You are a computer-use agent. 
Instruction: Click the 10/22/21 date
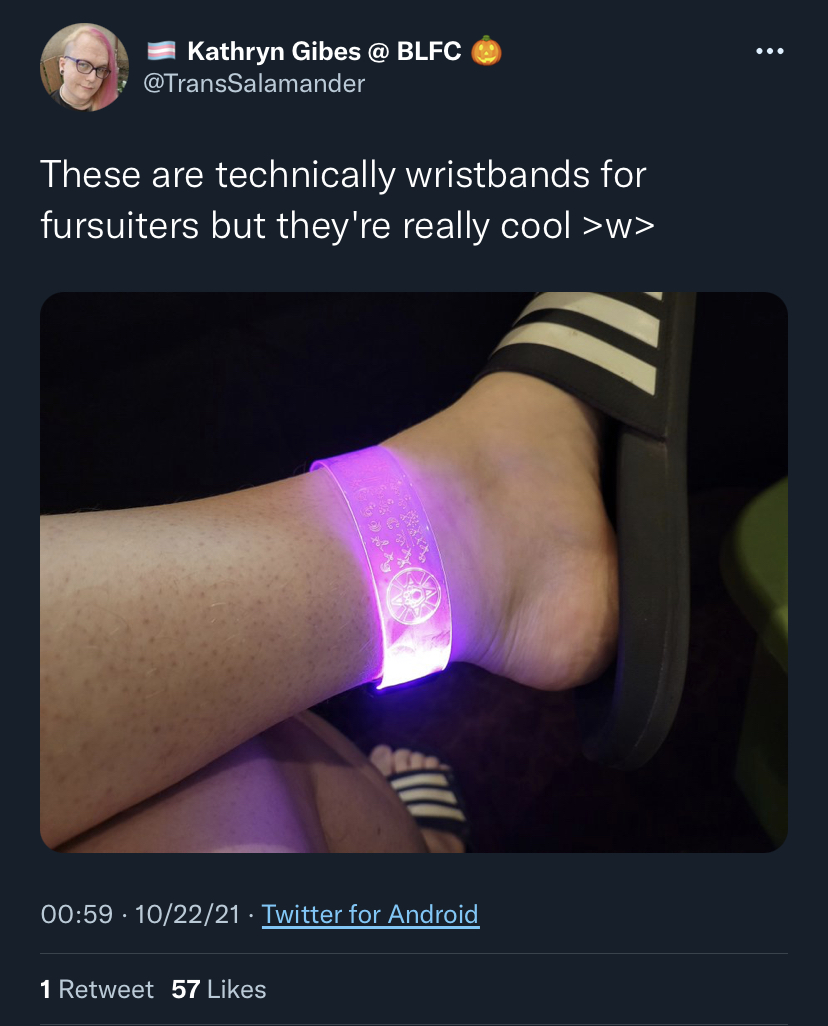tap(187, 914)
